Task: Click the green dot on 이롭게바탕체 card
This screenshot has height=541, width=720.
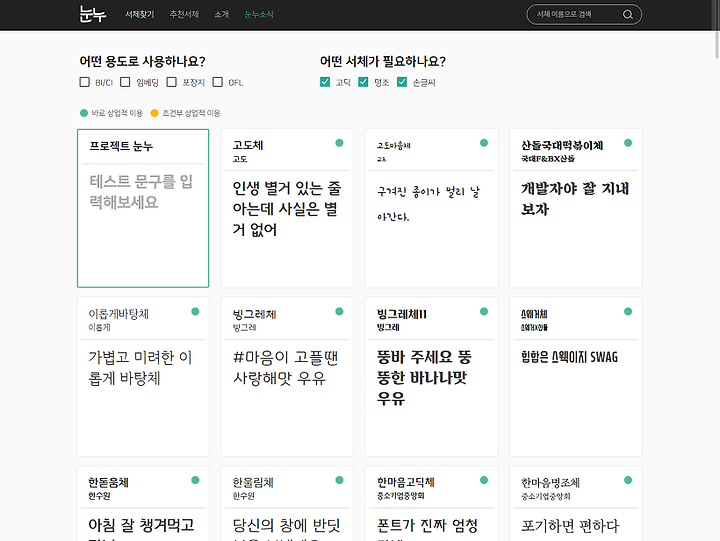Action: [195, 311]
